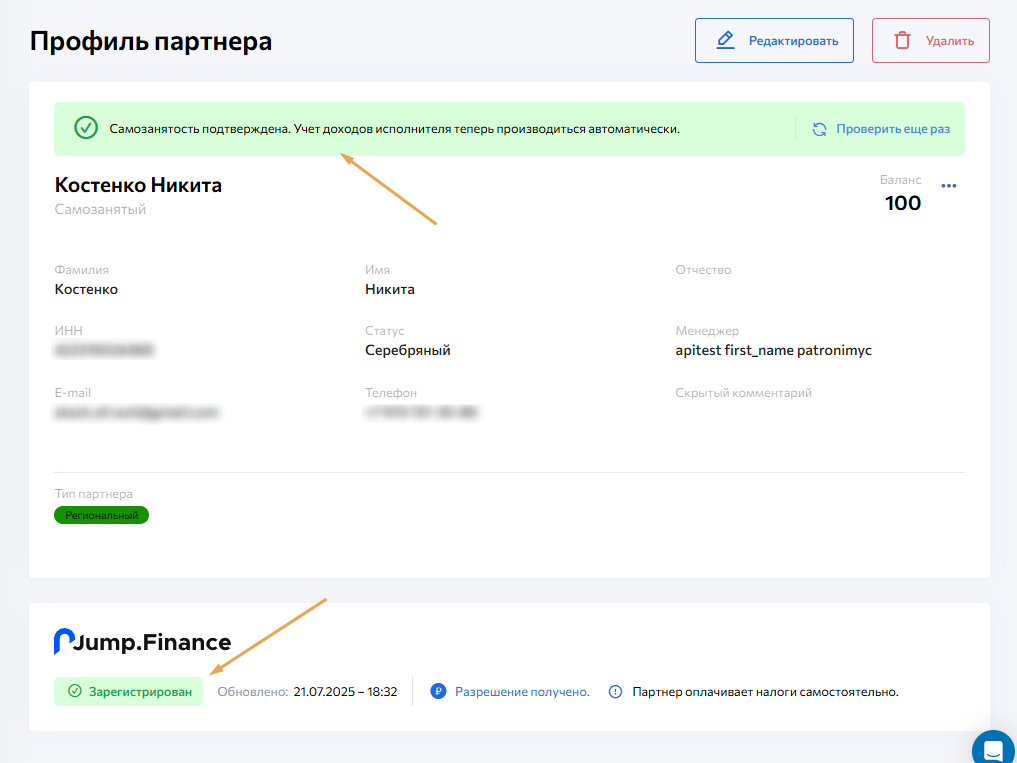Click the balance value 100
This screenshot has height=763, width=1017.
(903, 203)
